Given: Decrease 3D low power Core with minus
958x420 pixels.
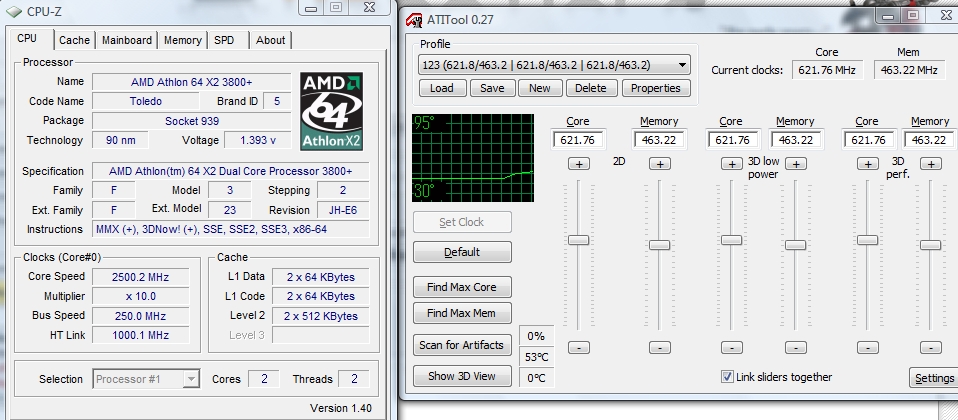Looking at the screenshot, I should [732, 348].
